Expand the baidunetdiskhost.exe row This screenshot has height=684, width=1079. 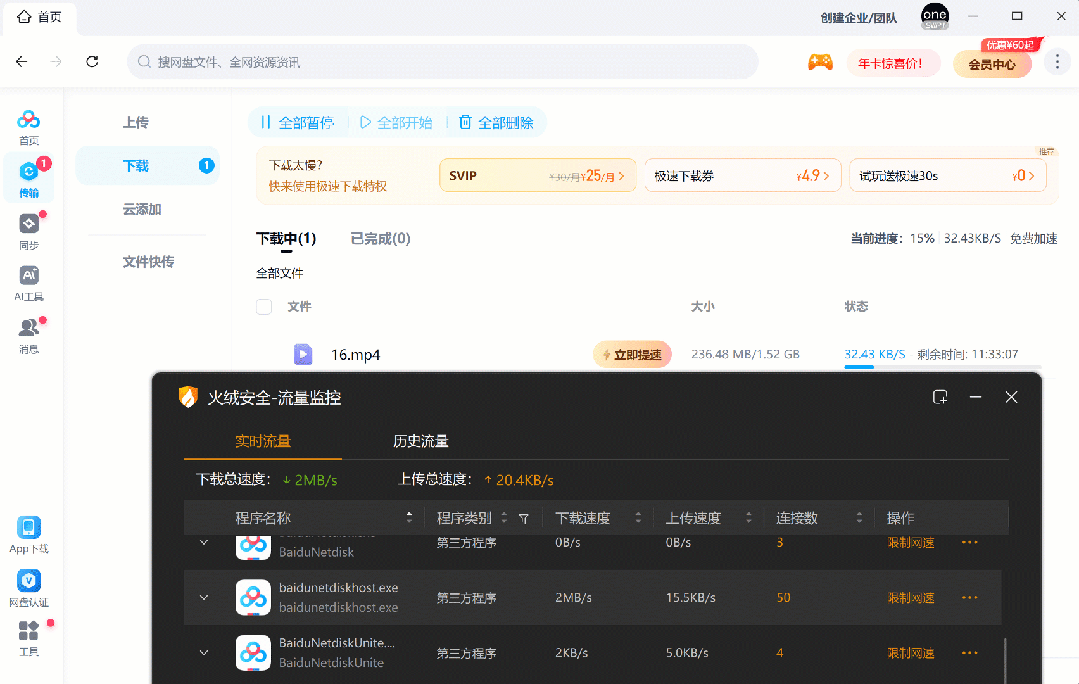204,598
